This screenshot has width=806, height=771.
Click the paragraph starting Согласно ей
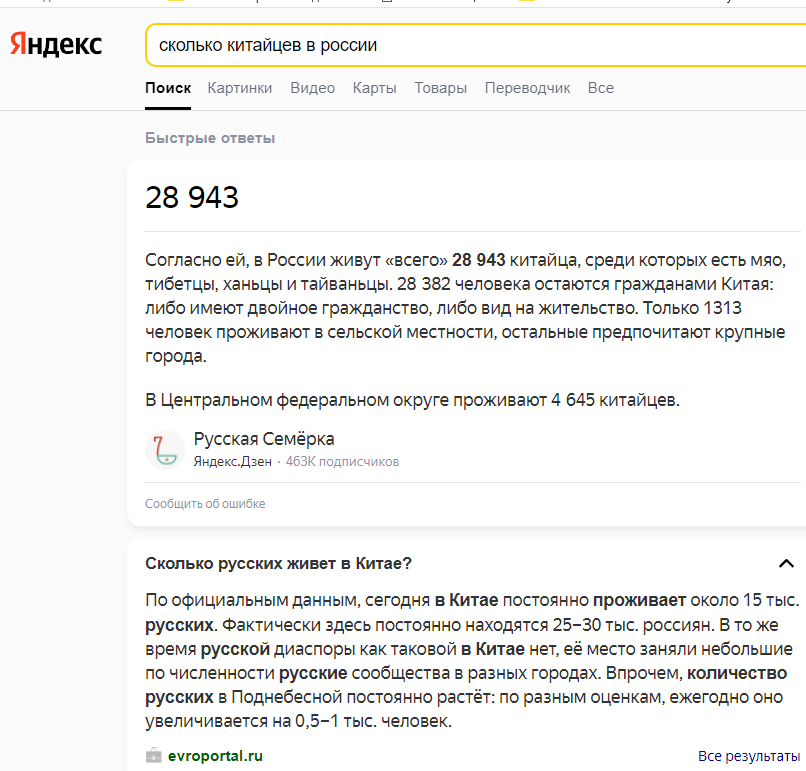coord(466,308)
